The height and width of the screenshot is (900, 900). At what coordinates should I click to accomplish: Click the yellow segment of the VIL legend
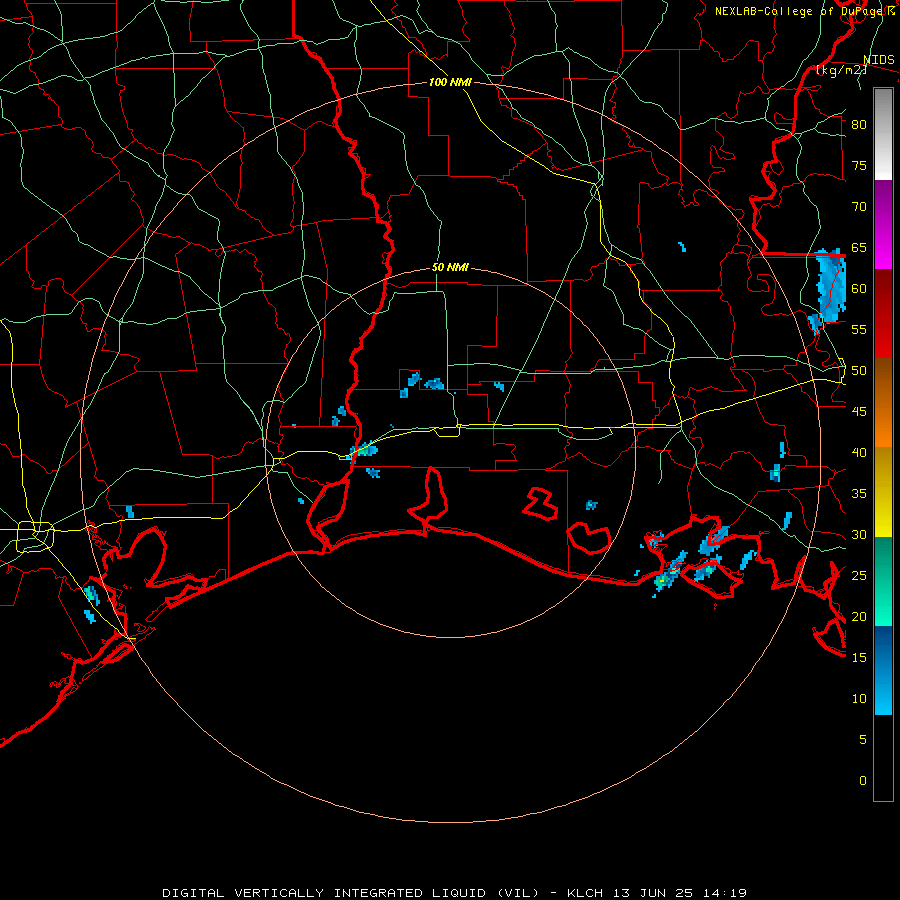click(x=883, y=492)
